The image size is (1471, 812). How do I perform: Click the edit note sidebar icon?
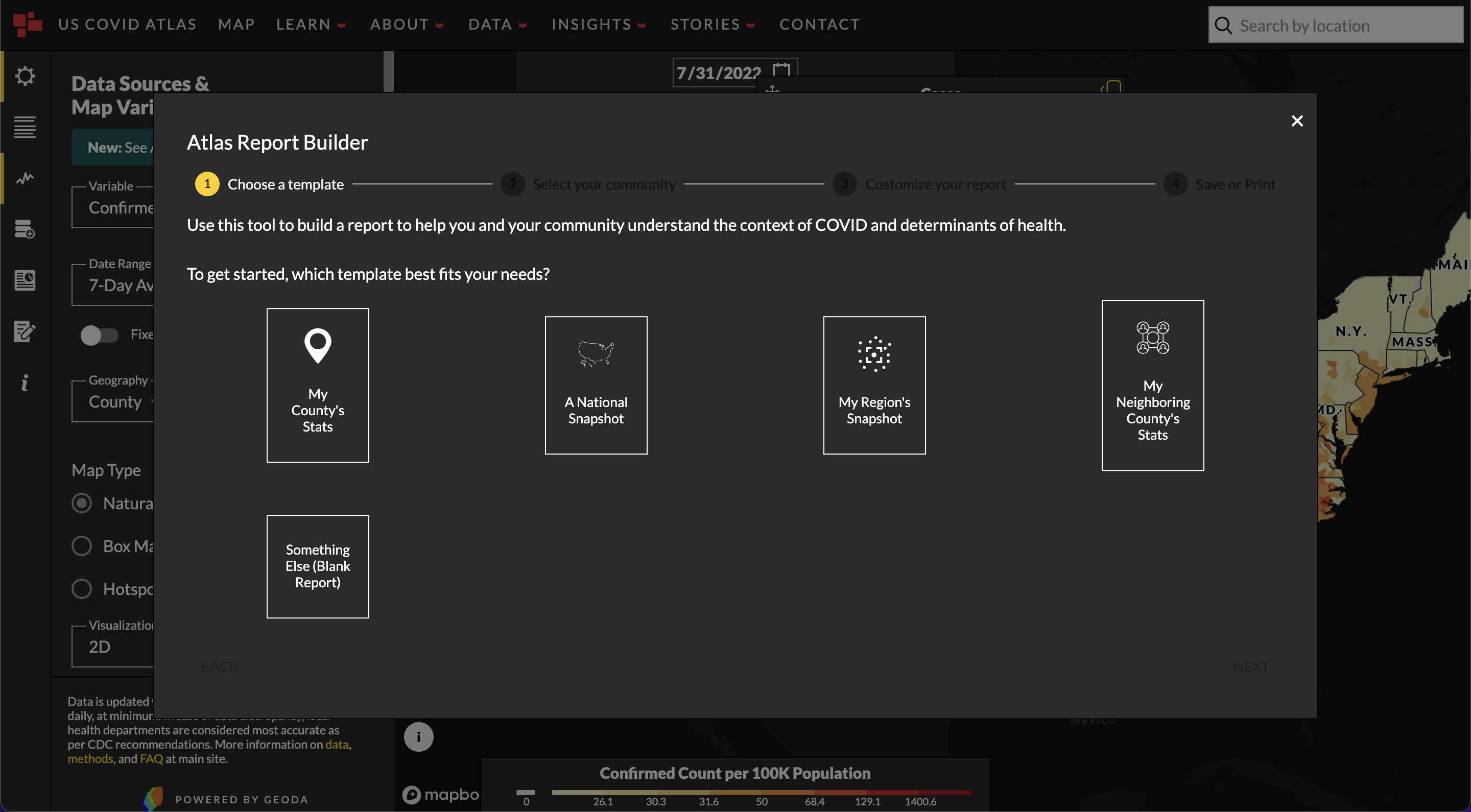(25, 331)
